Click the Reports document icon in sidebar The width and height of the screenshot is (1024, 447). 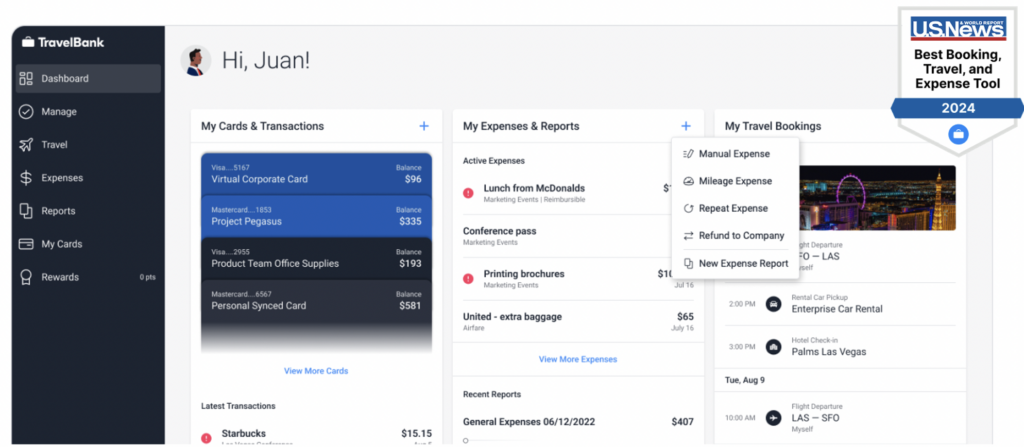point(26,211)
